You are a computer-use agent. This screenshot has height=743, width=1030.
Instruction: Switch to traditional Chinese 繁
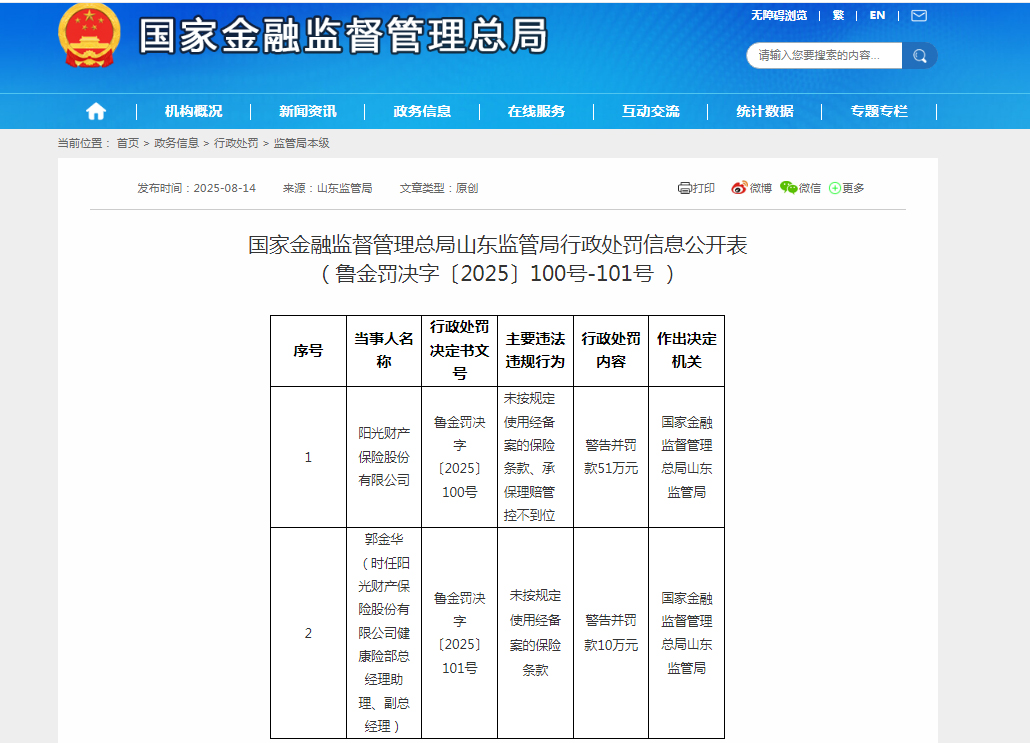click(838, 15)
